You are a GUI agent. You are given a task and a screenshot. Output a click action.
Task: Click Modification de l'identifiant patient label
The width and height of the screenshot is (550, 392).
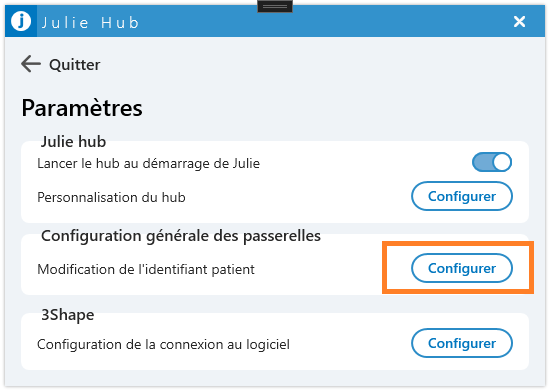pyautogui.click(x=146, y=270)
